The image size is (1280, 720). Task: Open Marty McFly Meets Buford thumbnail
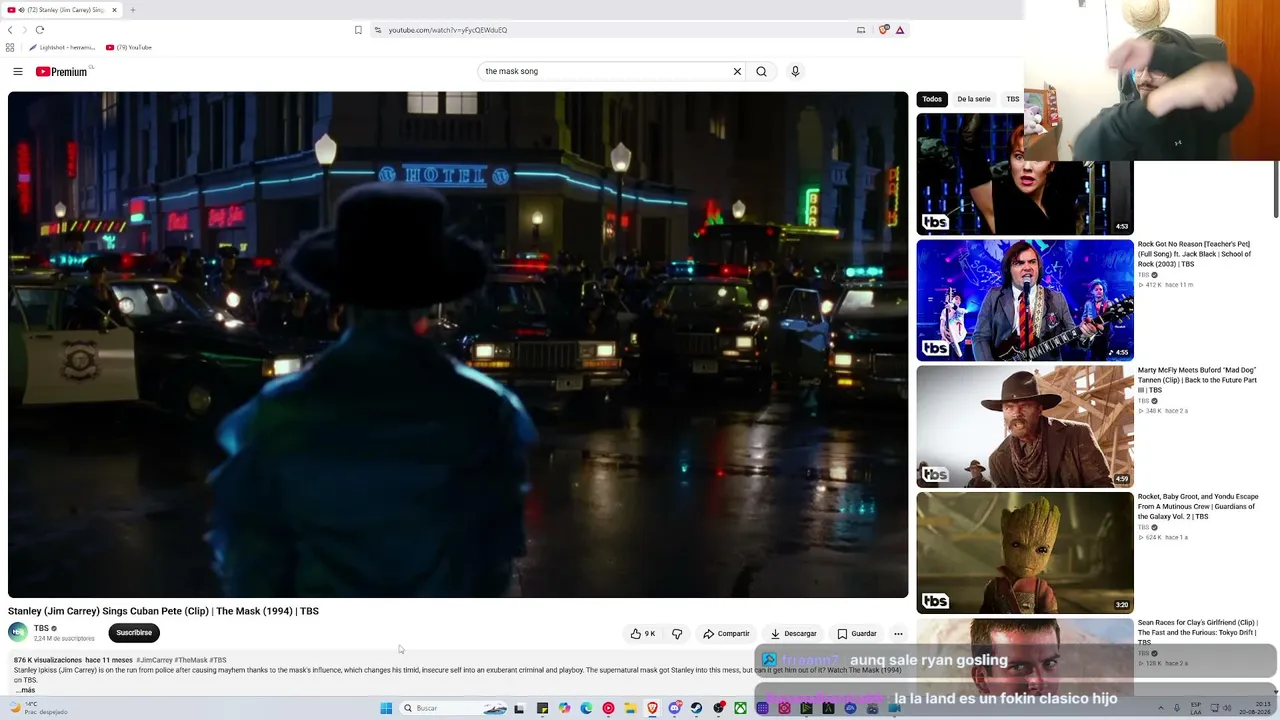coord(1025,426)
